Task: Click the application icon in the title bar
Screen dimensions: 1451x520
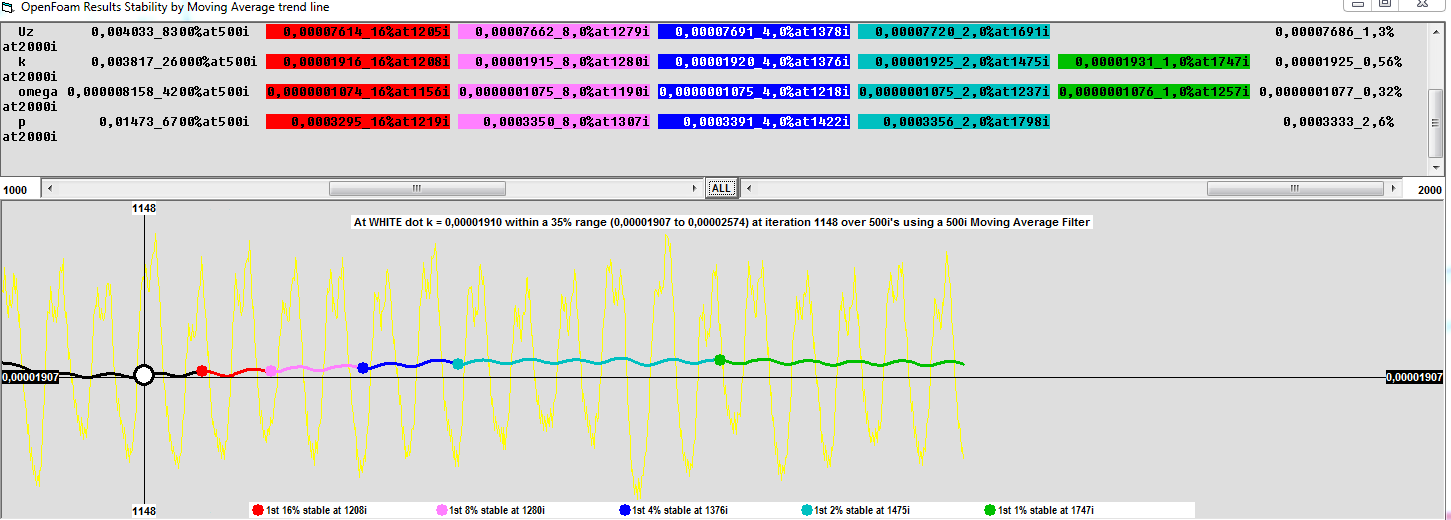Action: [9, 7]
